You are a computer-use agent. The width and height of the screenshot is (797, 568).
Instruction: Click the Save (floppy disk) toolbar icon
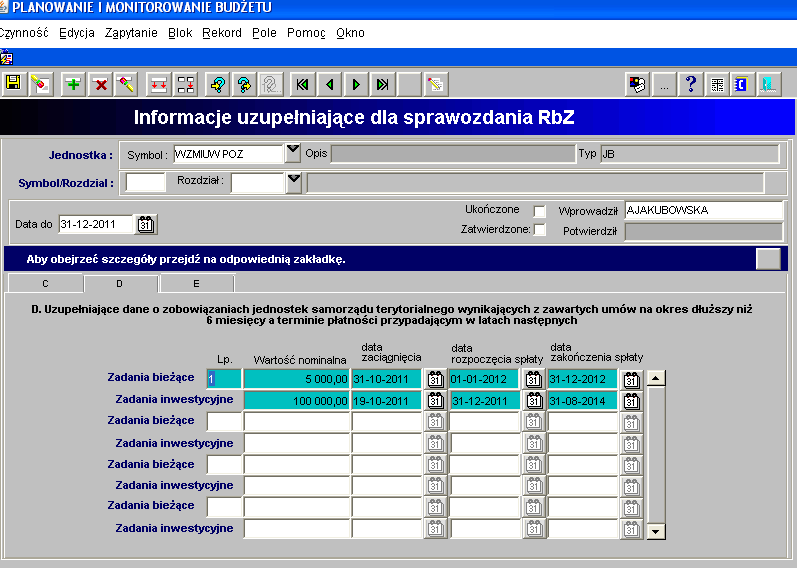click(x=13, y=84)
